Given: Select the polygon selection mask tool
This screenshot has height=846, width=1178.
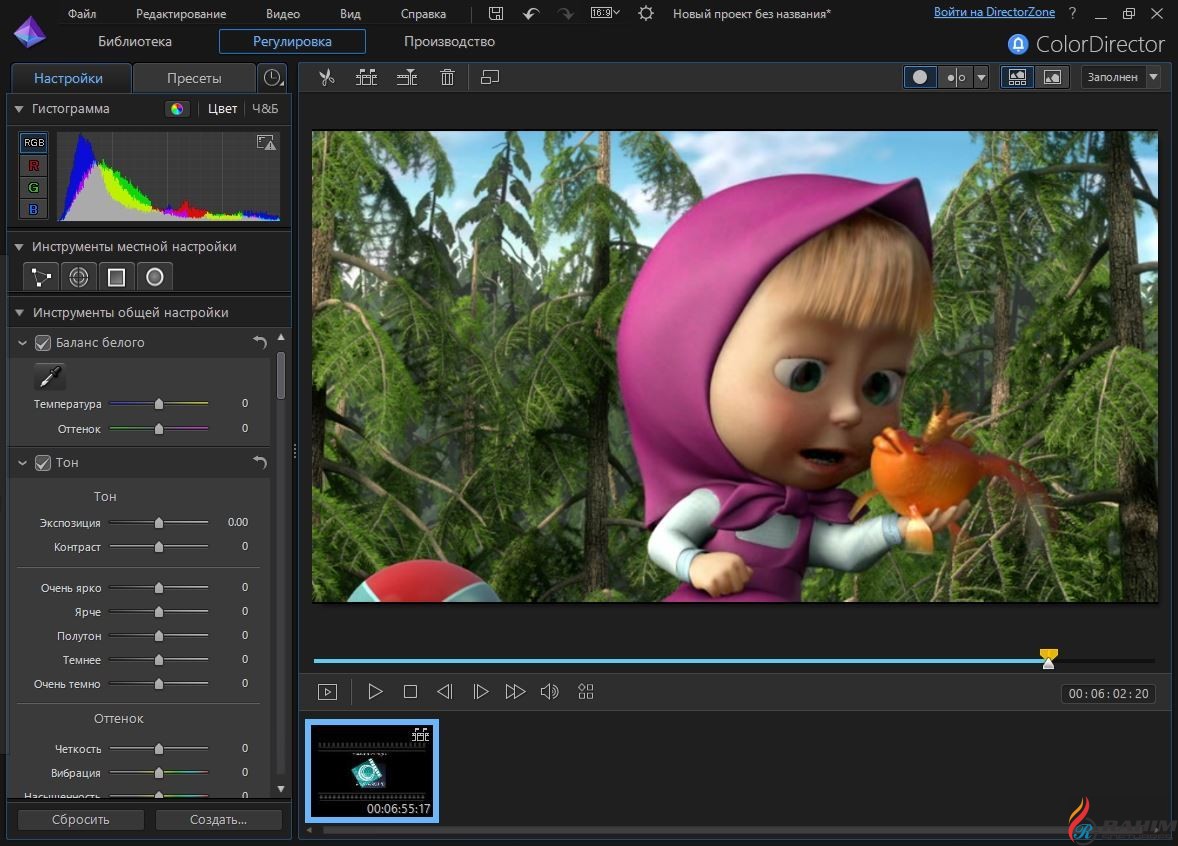Looking at the screenshot, I should point(41,277).
